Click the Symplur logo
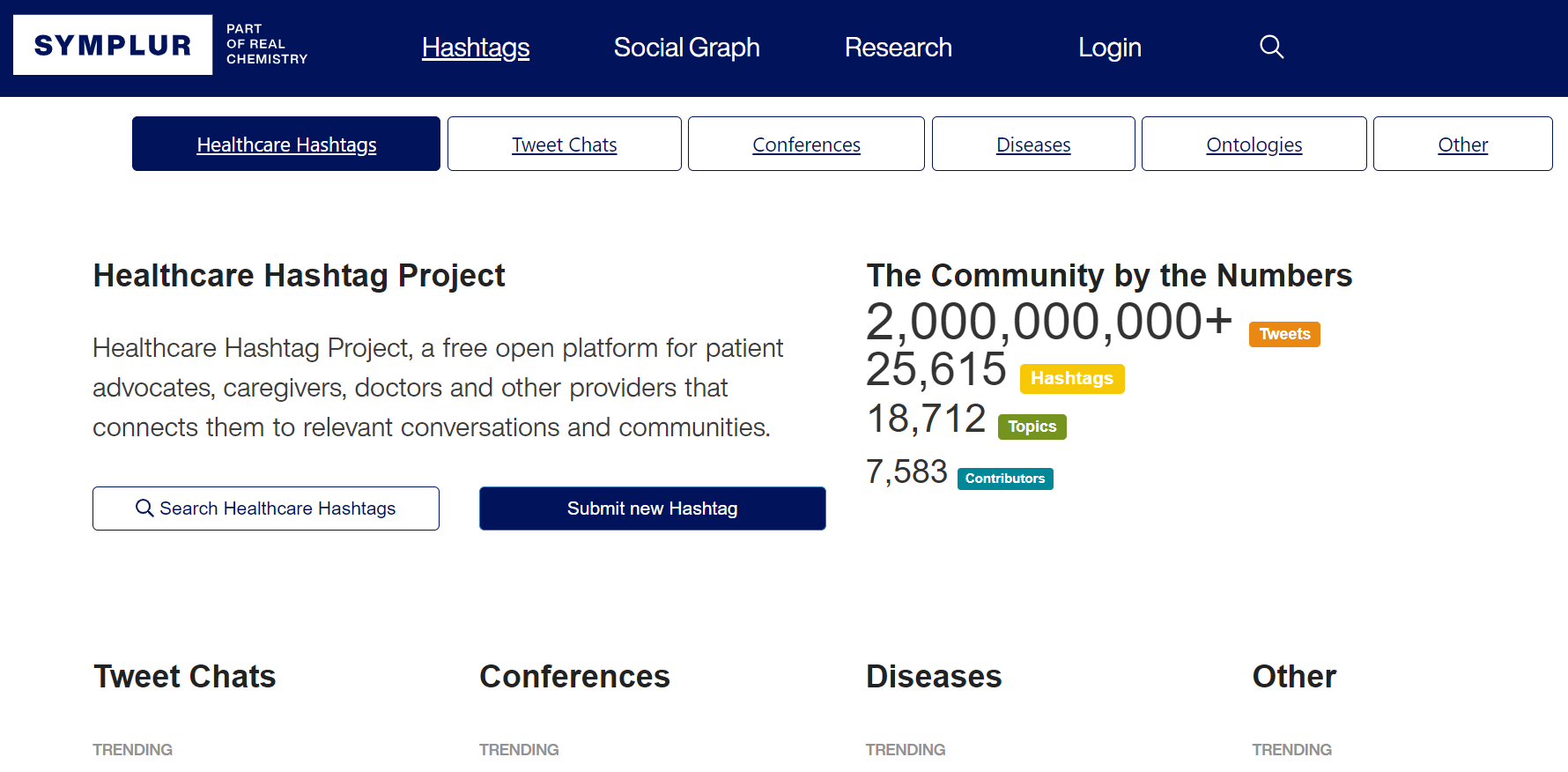Image resolution: width=1568 pixels, height=772 pixels. (113, 45)
